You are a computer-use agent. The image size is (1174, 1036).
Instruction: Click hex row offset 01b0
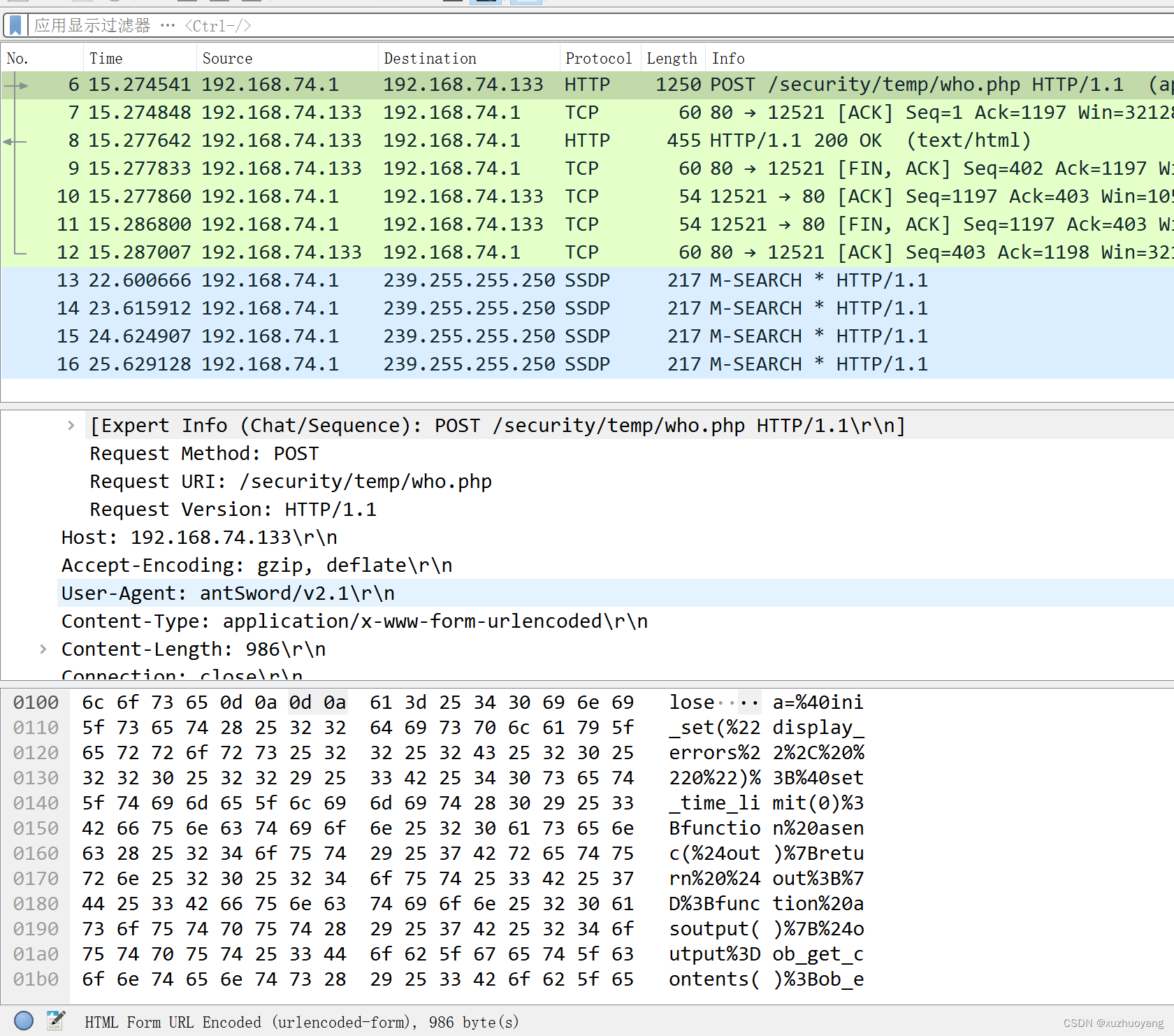(x=36, y=979)
